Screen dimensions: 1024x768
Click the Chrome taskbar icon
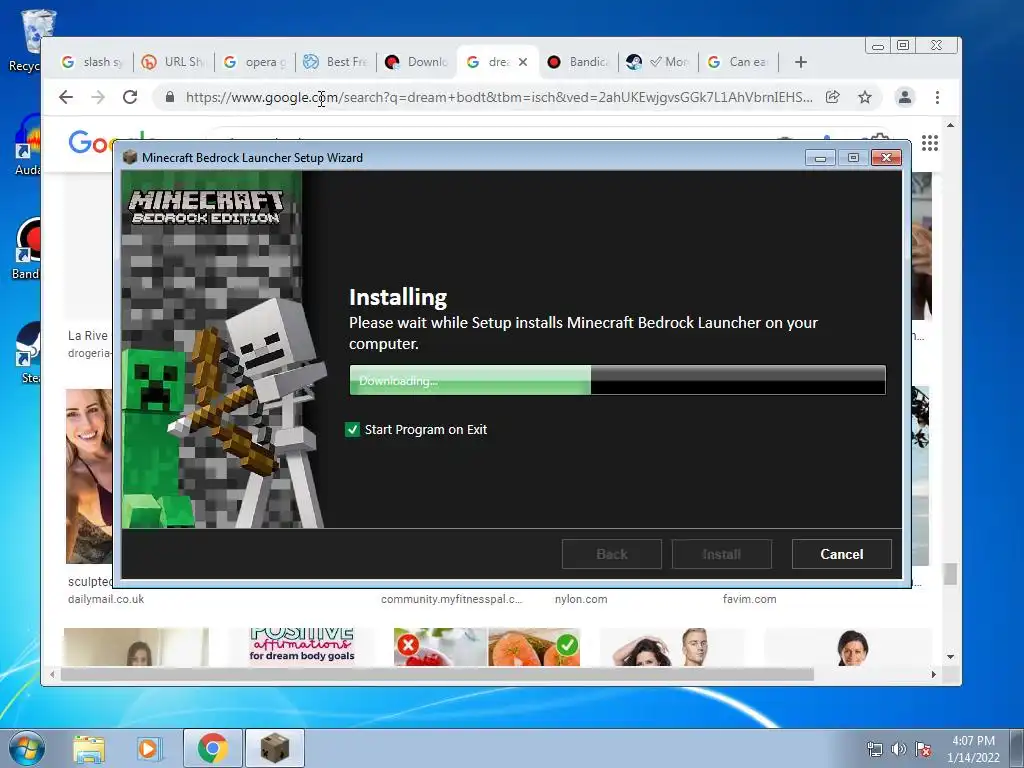[212, 748]
